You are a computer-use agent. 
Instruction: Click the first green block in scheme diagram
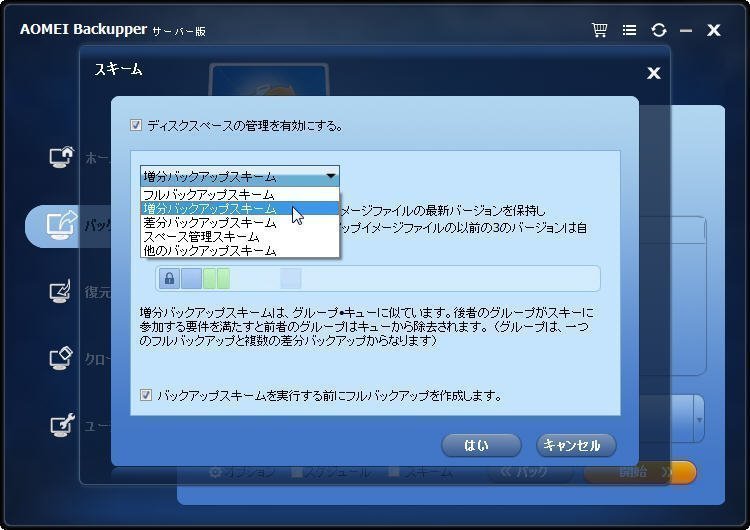point(210,278)
